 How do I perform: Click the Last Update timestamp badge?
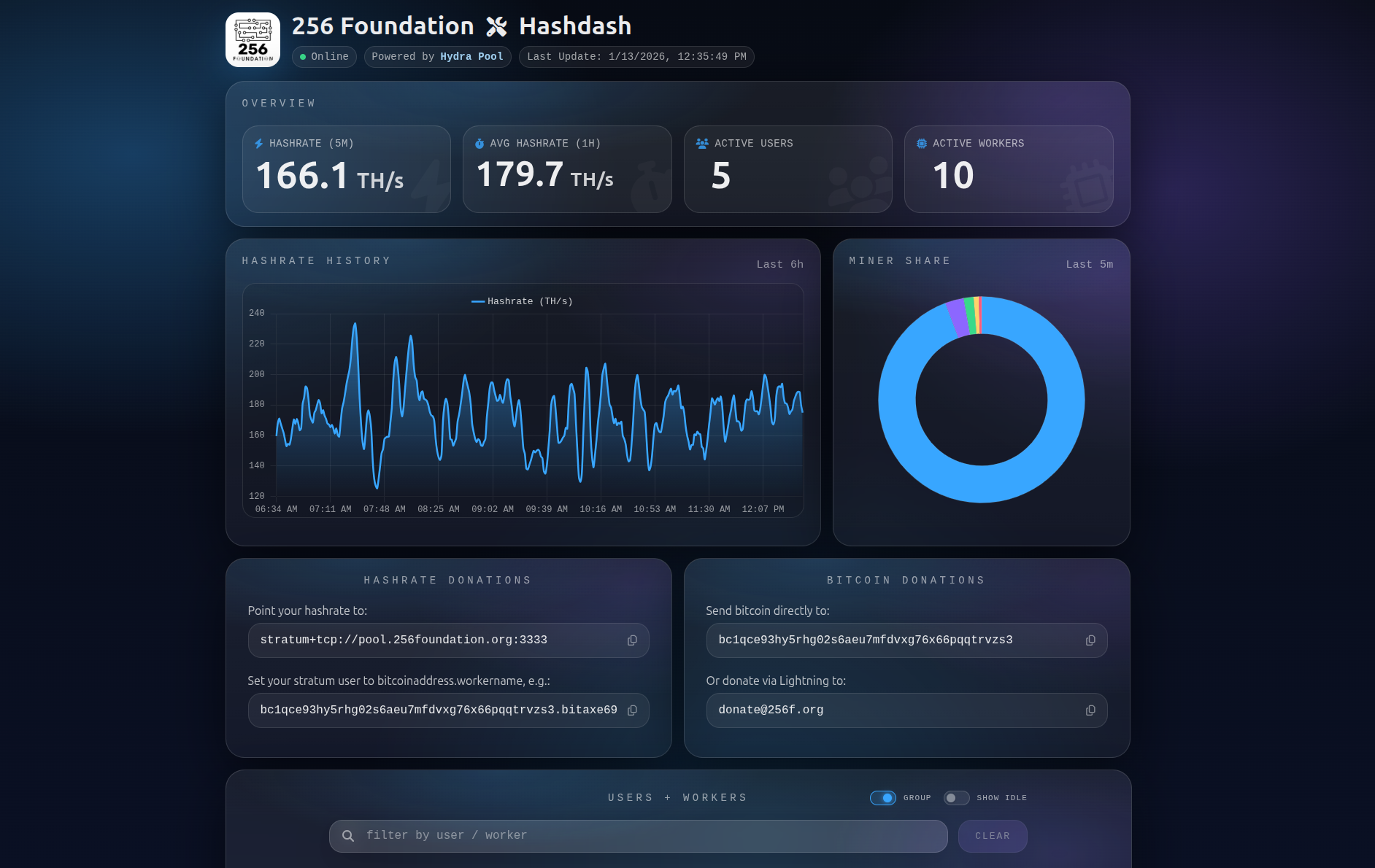pyautogui.click(x=636, y=57)
